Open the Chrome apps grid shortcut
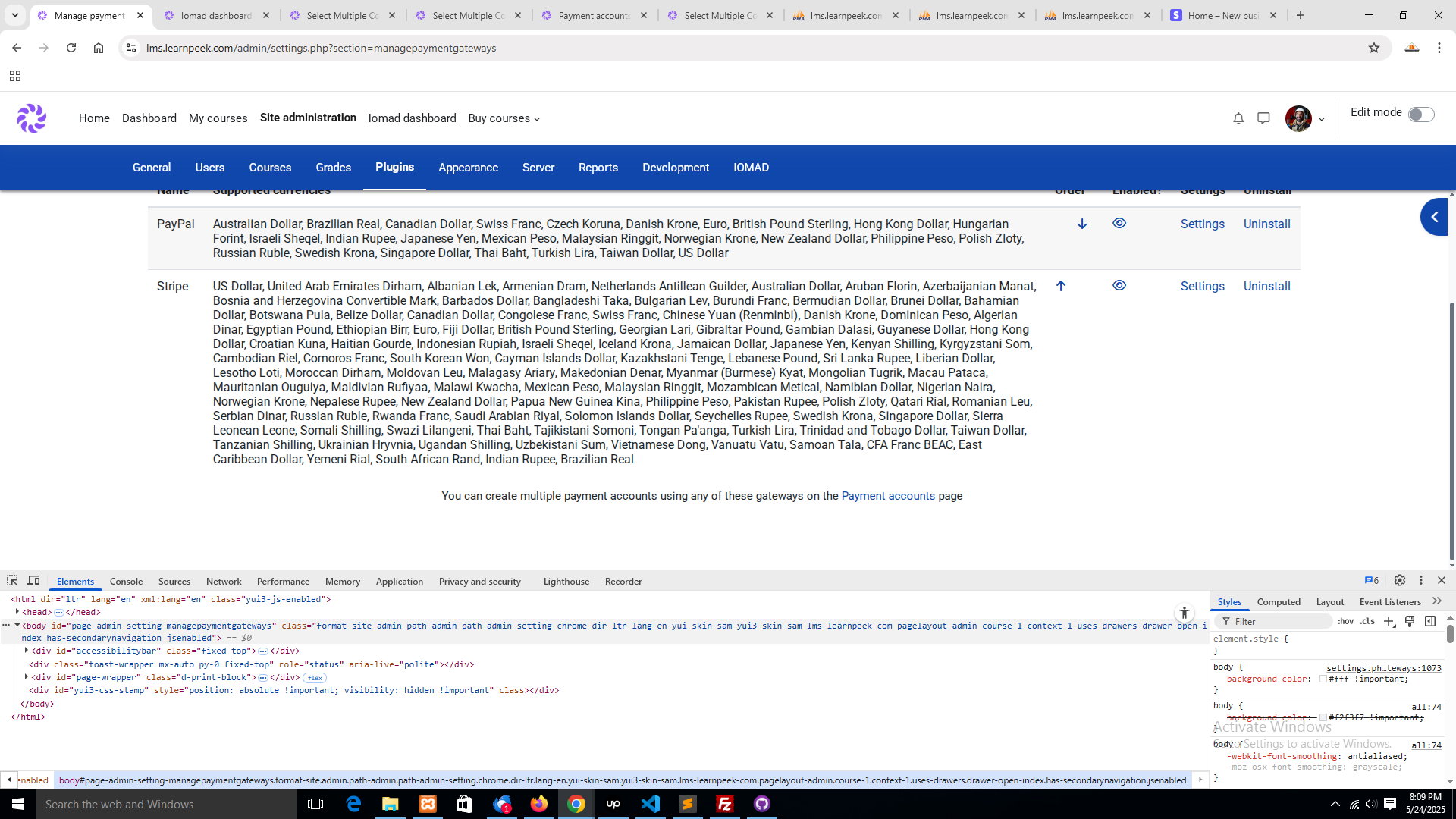Image resolution: width=1456 pixels, height=819 pixels. [x=15, y=76]
